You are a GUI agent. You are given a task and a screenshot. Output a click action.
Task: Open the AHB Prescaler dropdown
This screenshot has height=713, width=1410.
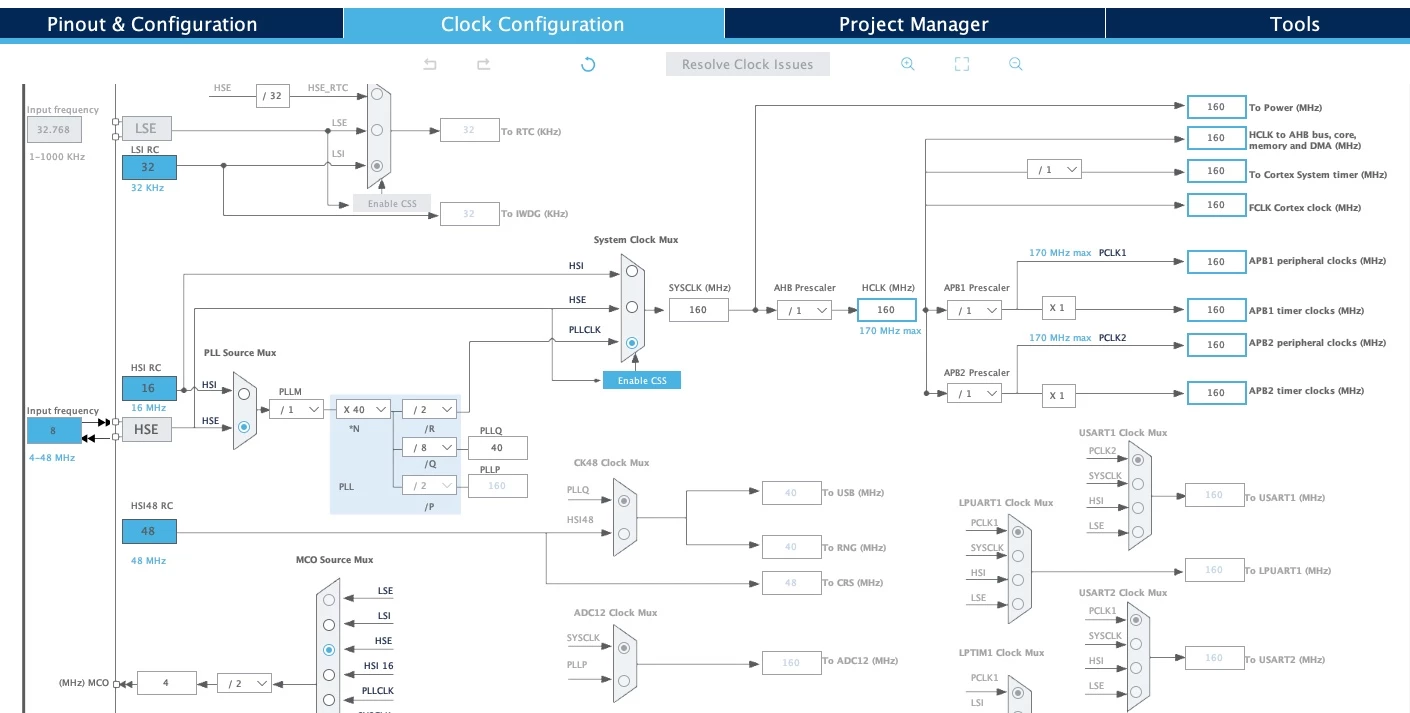pos(805,310)
